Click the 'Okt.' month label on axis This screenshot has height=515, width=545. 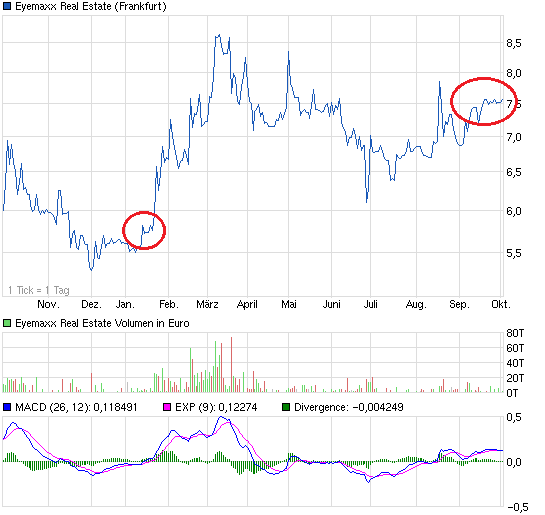501,304
